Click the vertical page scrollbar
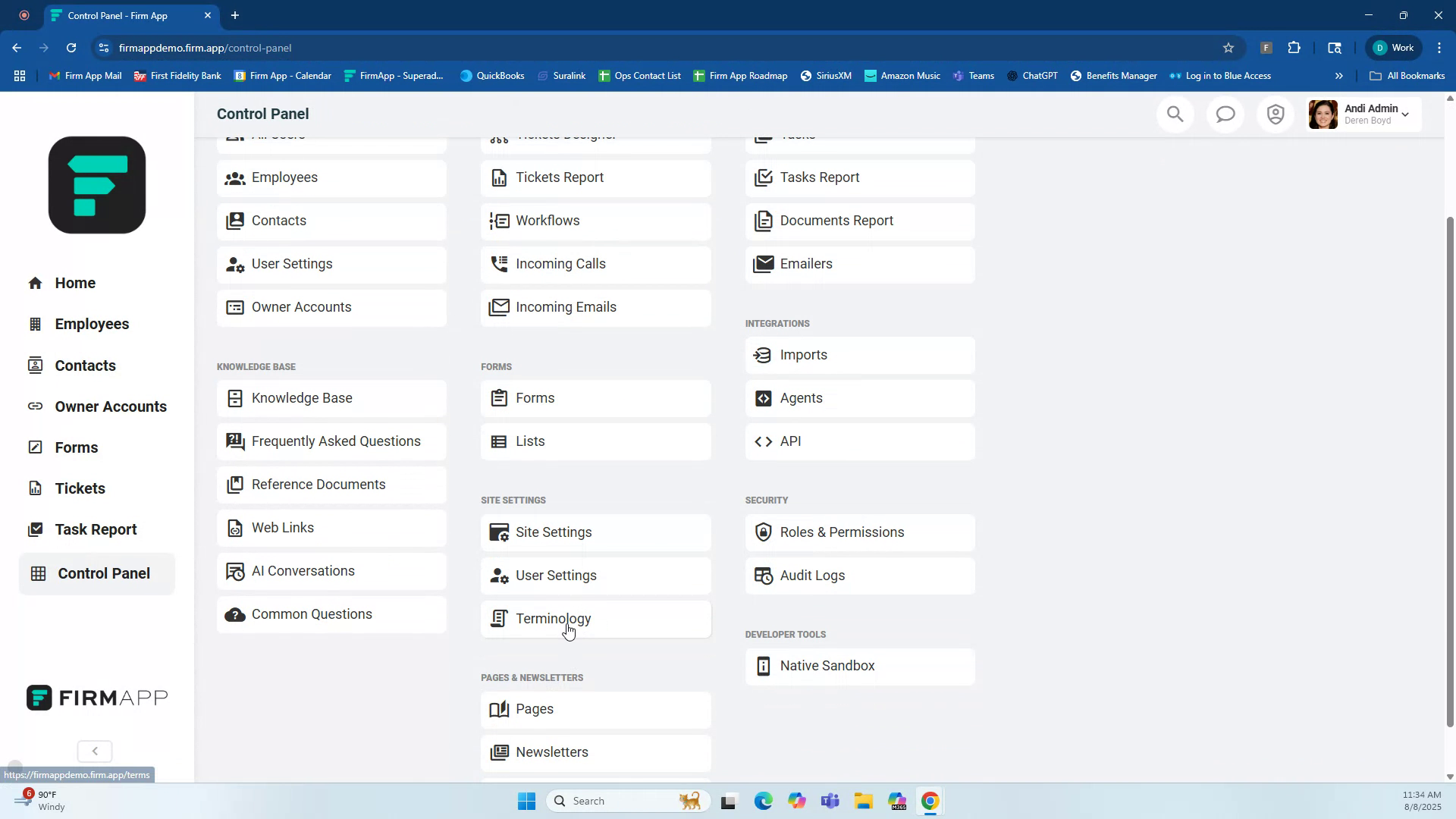Viewport: 1456px width, 819px height. [x=1449, y=455]
